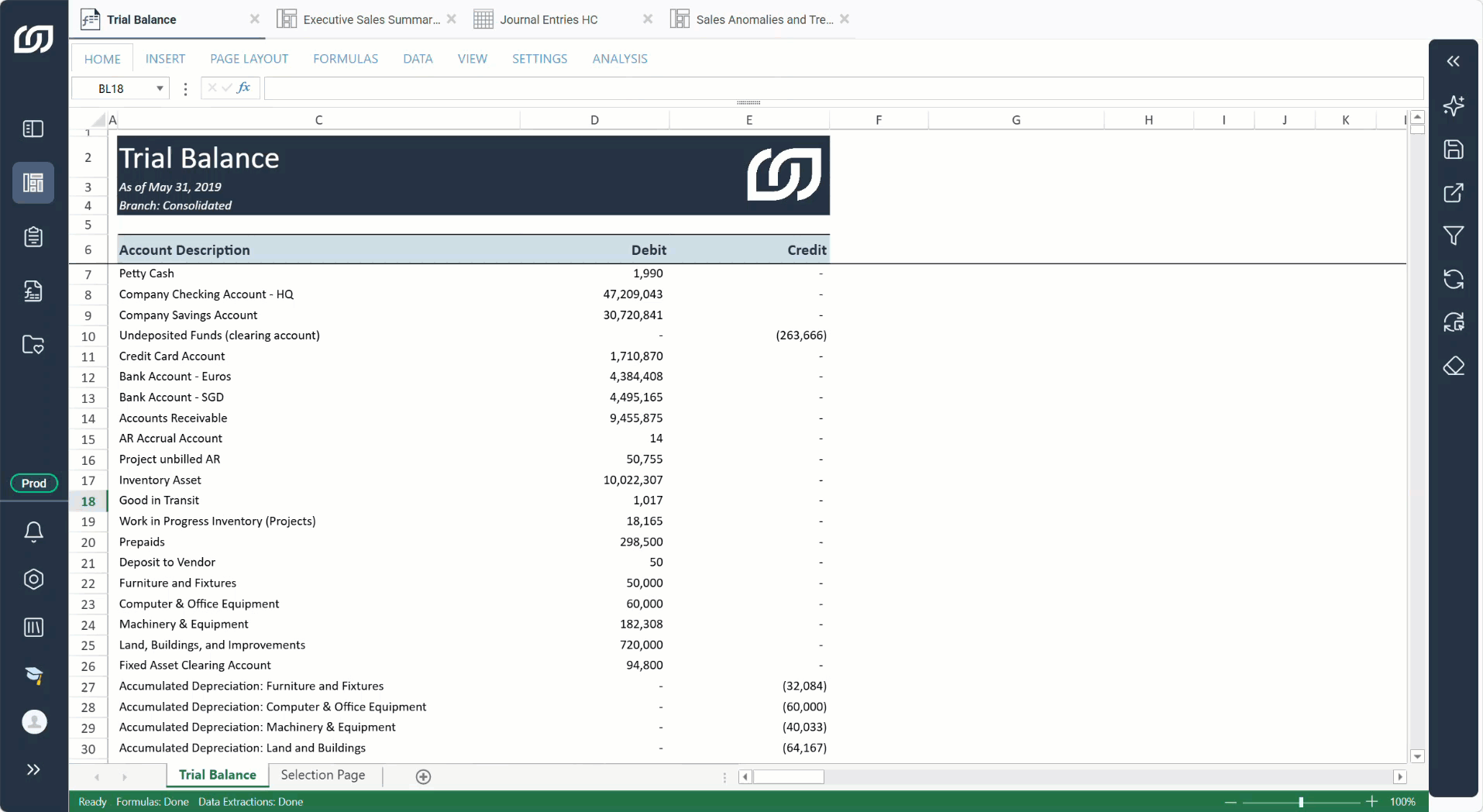Screen dimensions: 1483x812
Task: Open the user profile avatar
Action: [x=34, y=722]
